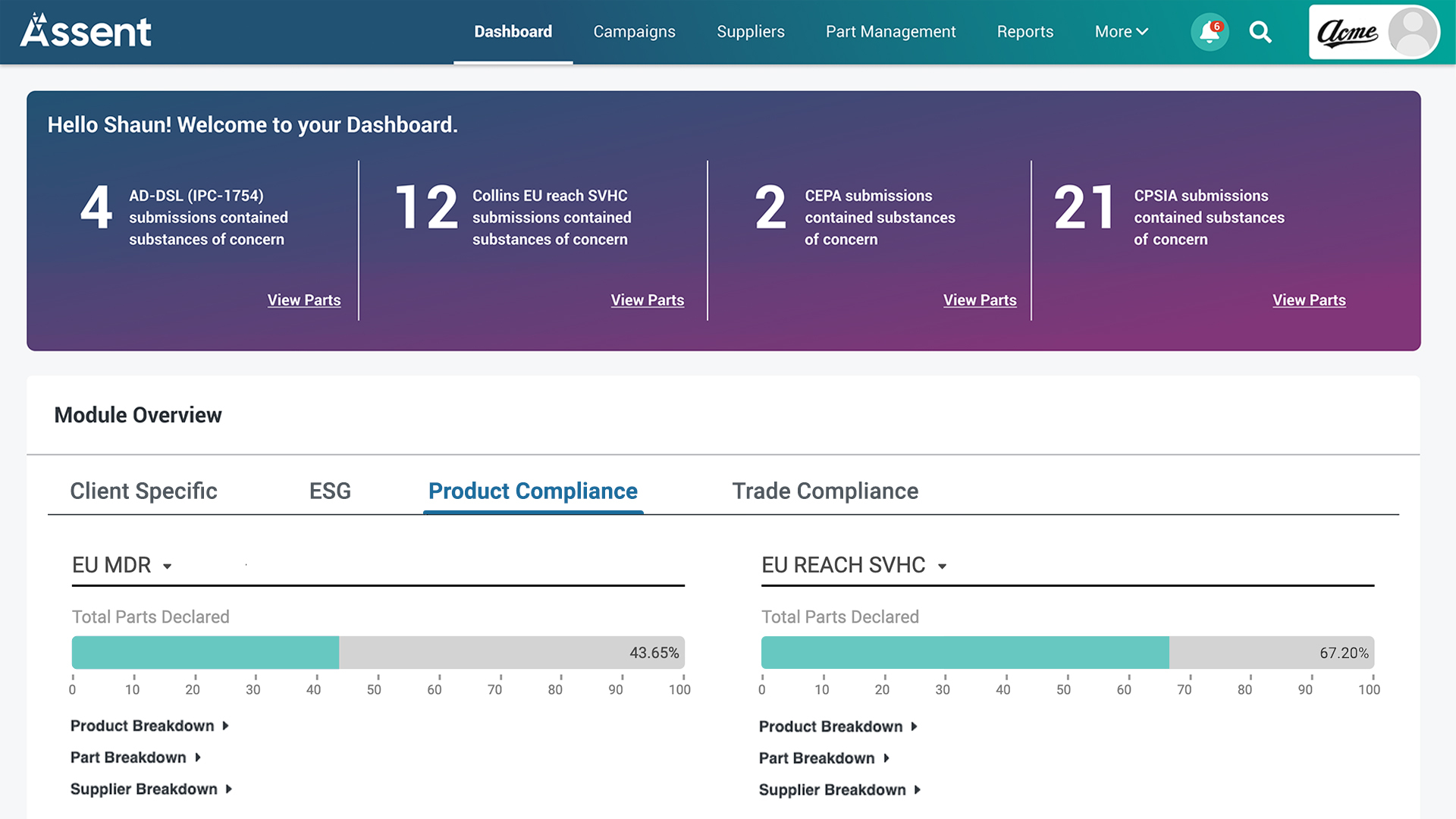This screenshot has width=1456, height=819.
Task: Expand EU MDR Product Breakdown
Action: tap(149, 726)
